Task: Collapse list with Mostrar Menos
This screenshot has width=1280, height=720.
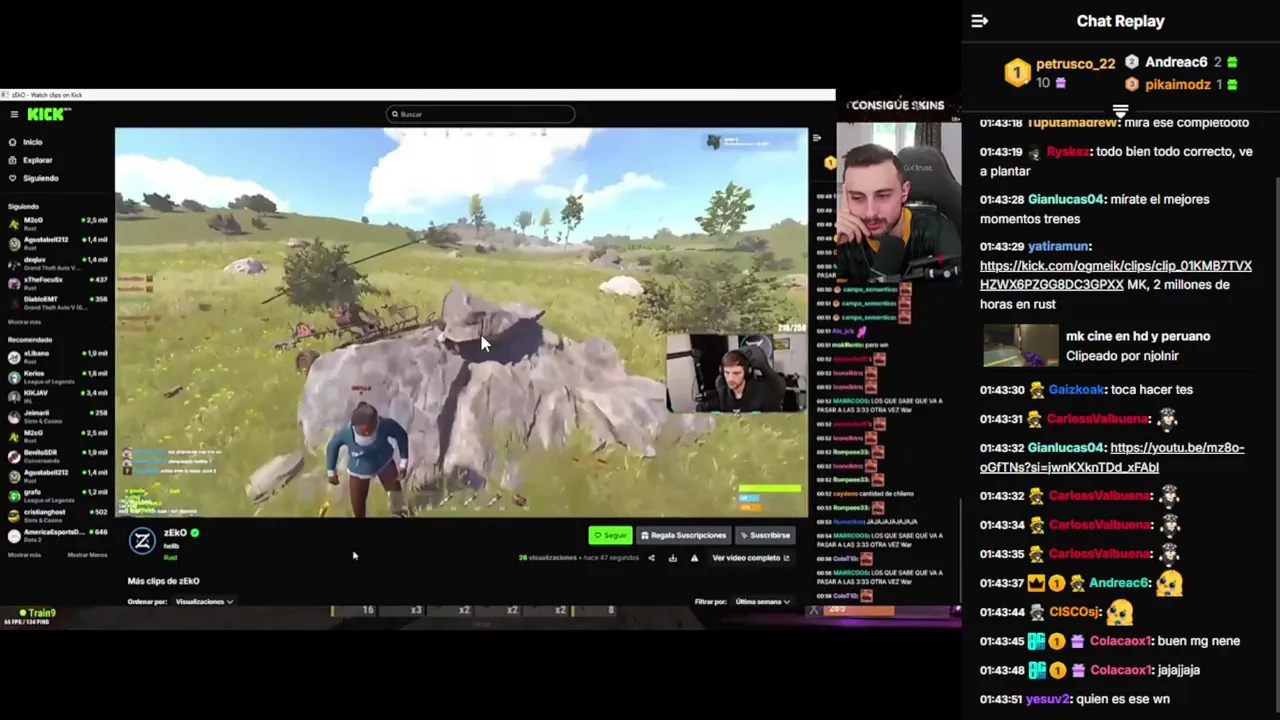Action: (x=87, y=555)
